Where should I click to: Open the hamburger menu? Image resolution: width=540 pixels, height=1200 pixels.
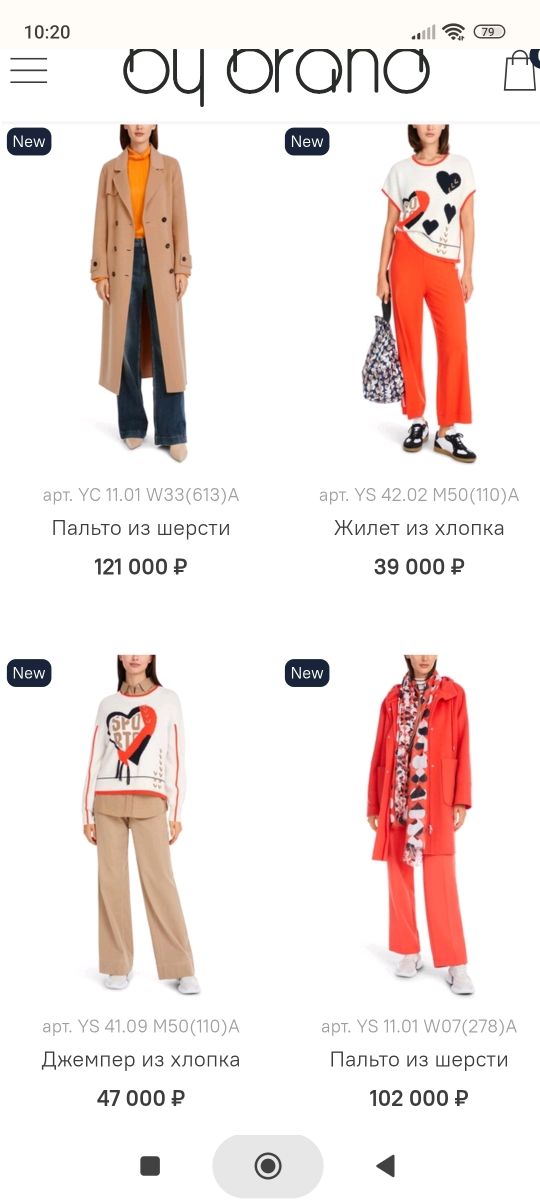pos(29,70)
